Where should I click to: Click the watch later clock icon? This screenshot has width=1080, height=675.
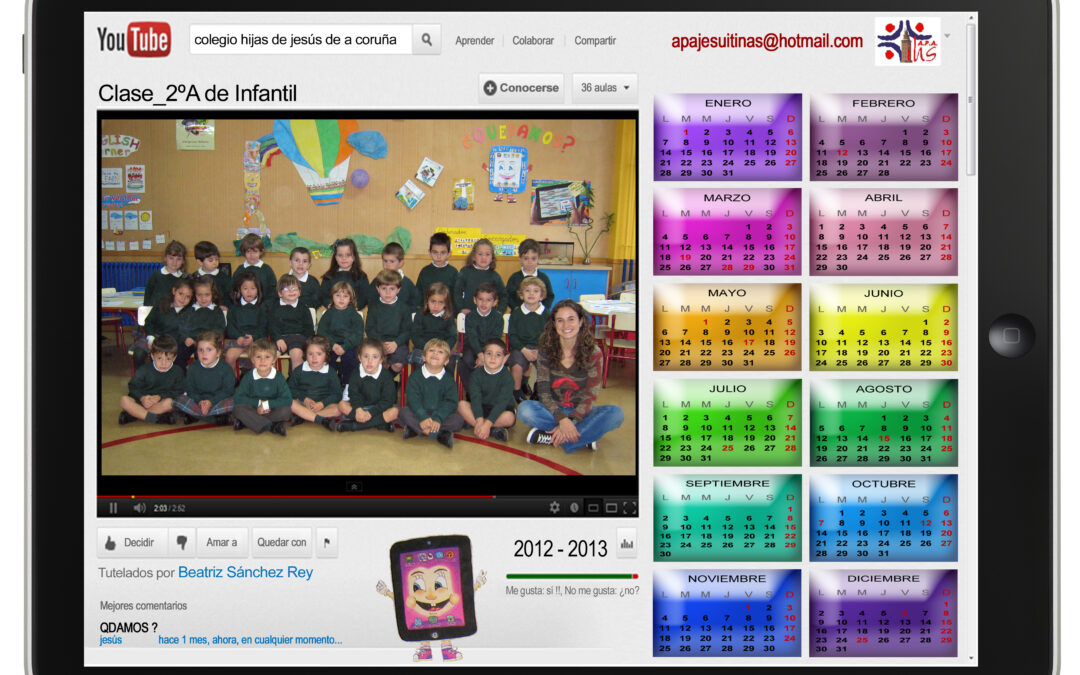tap(575, 508)
